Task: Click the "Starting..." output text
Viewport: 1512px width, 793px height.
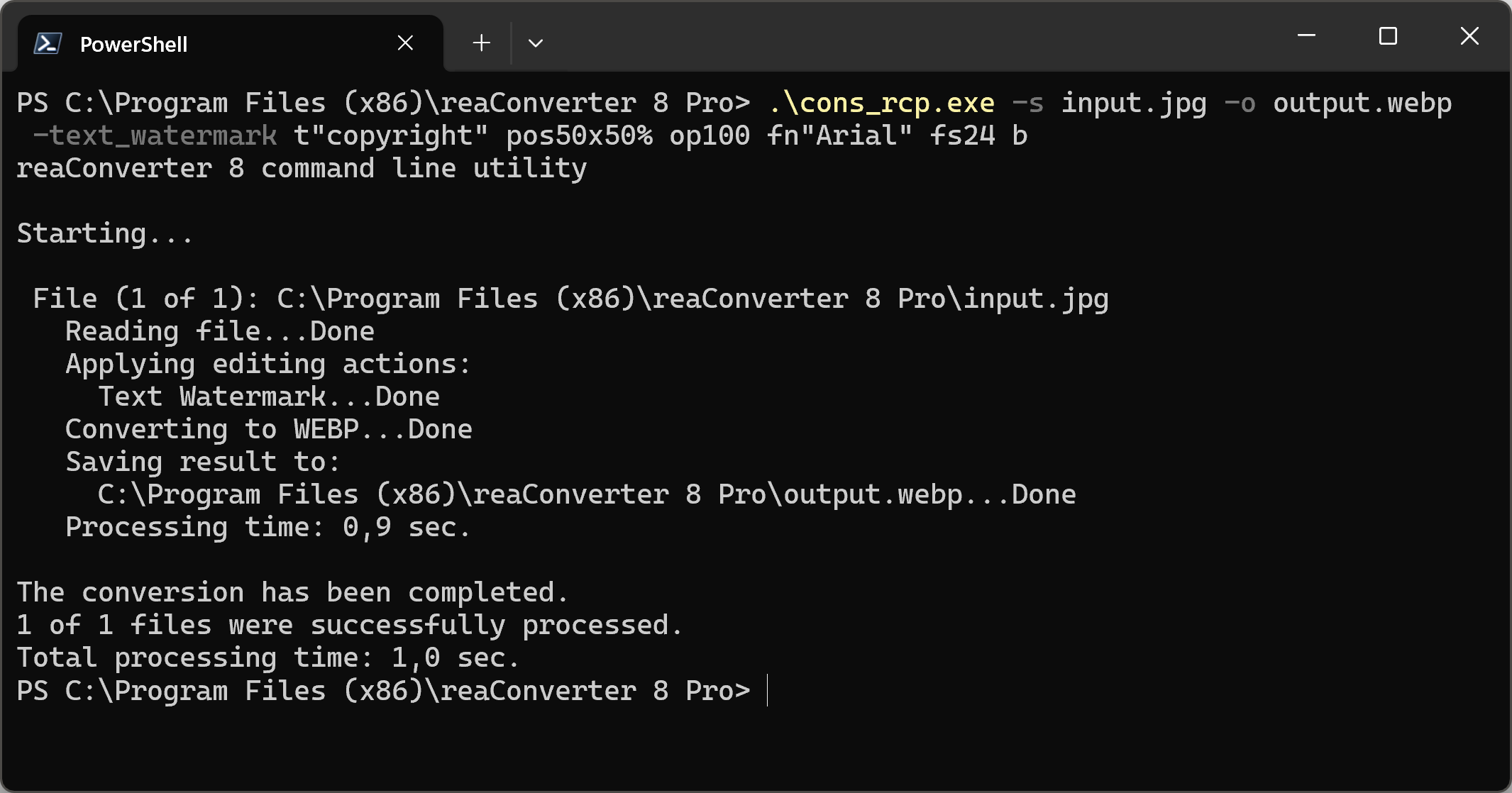Action: 104,234
